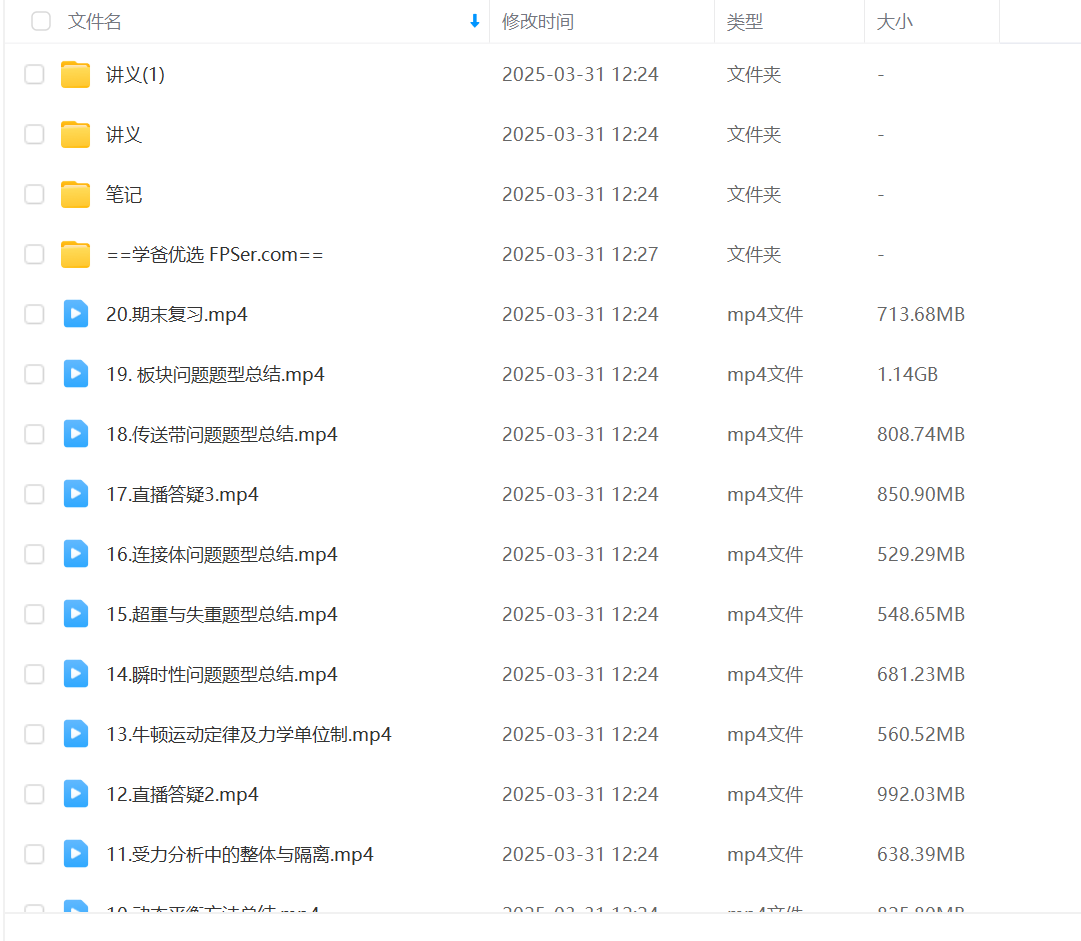Screen dimensions: 1081x941
Task: Tick the checkbox of the 讲义 folder row
Action: [34, 134]
